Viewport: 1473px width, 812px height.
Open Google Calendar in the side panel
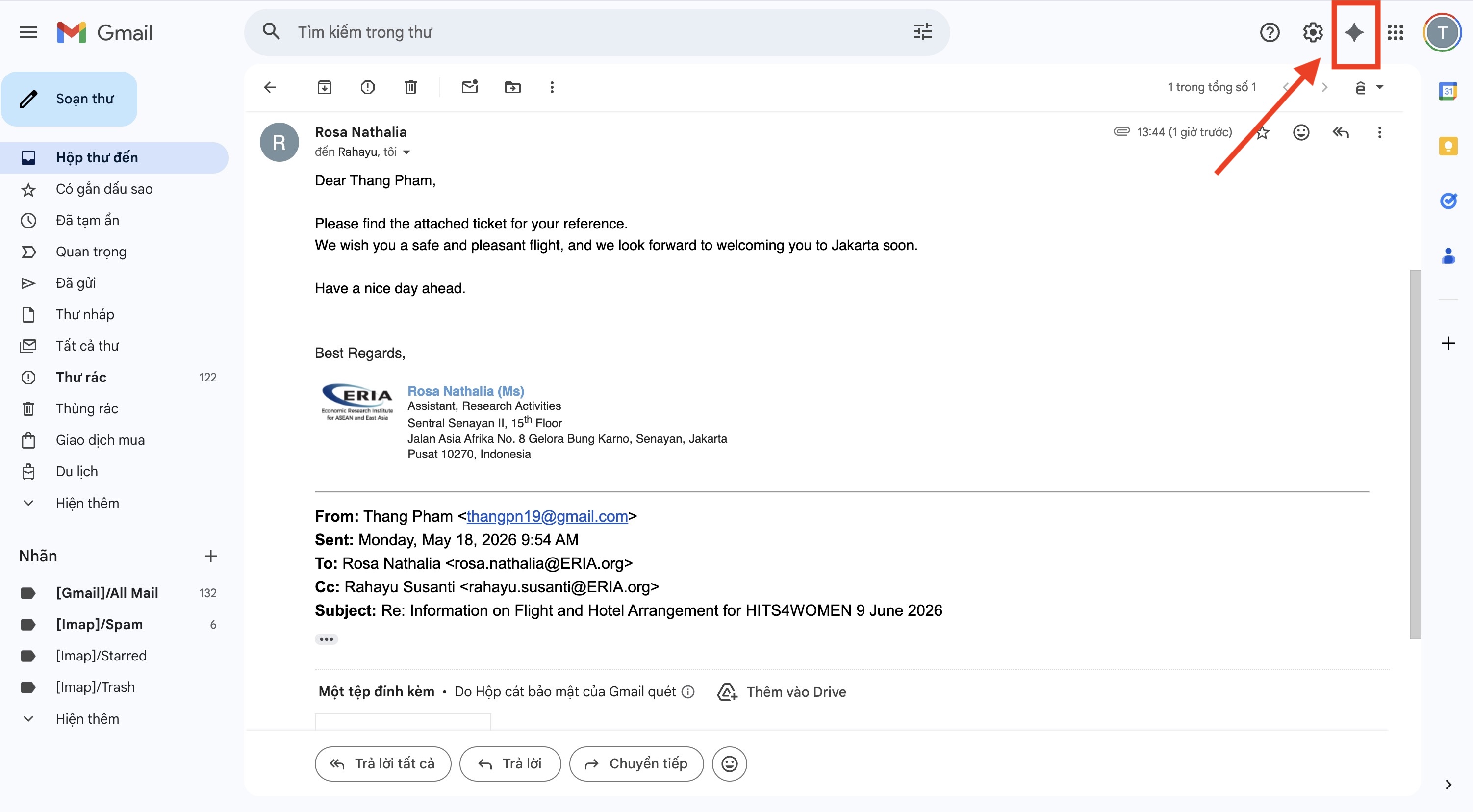tap(1448, 91)
